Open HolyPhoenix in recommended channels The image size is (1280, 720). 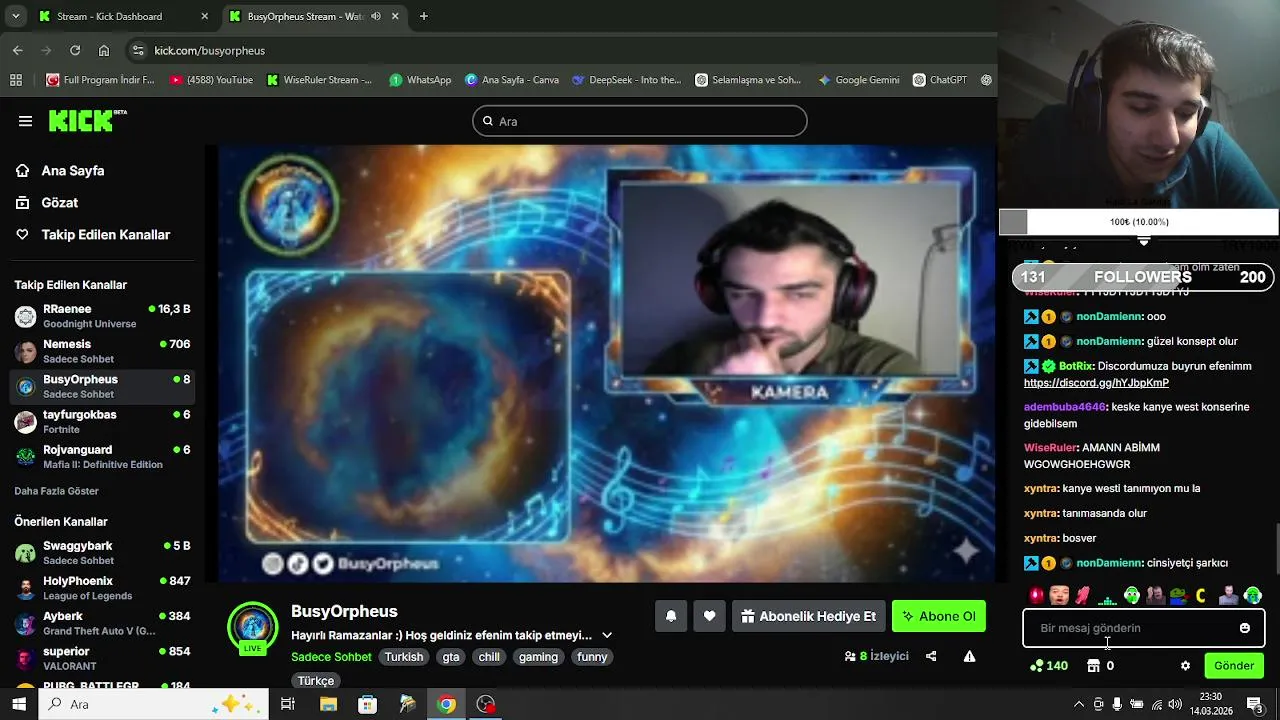102,588
